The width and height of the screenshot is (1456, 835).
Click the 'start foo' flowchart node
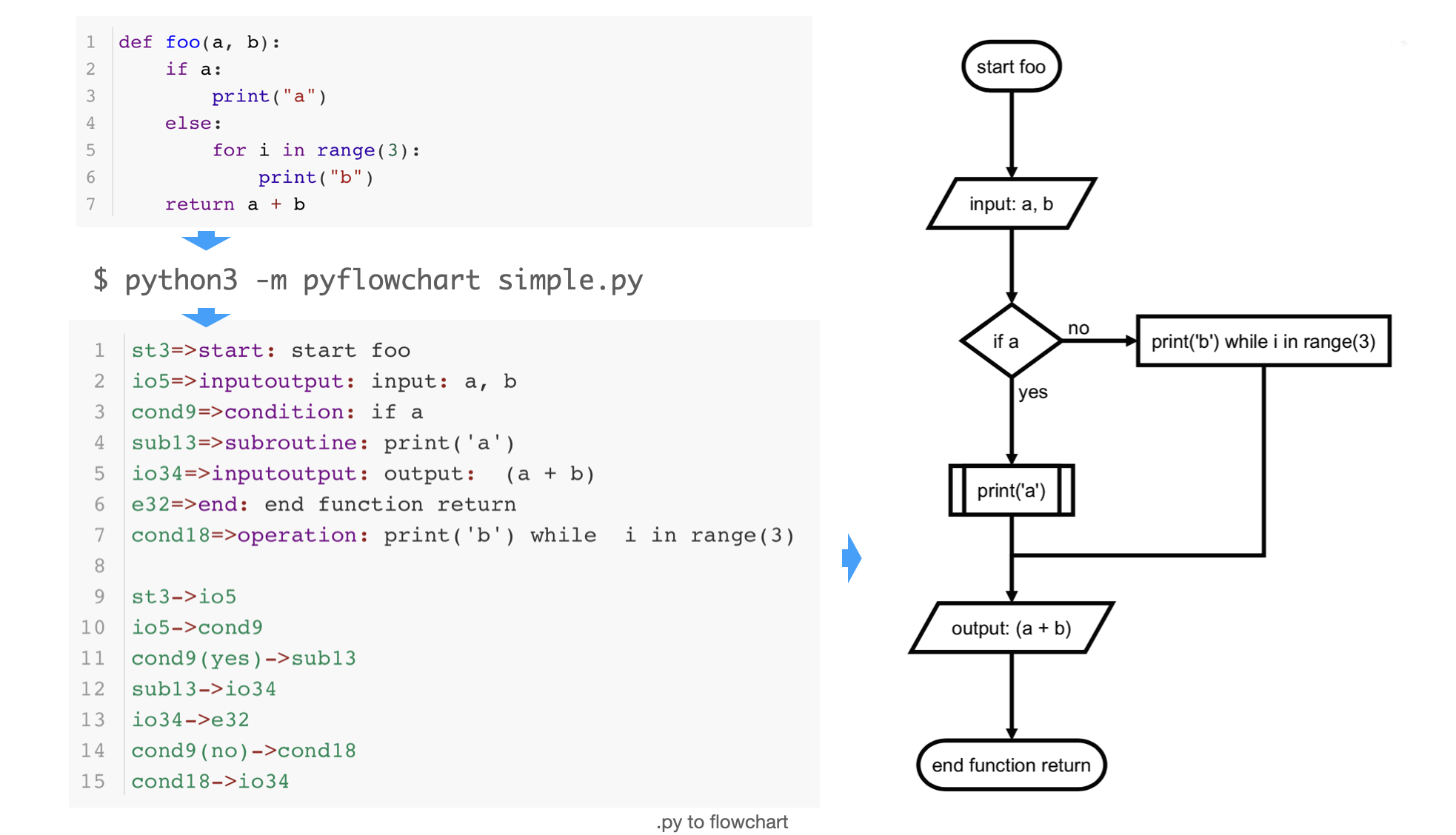tap(1010, 67)
